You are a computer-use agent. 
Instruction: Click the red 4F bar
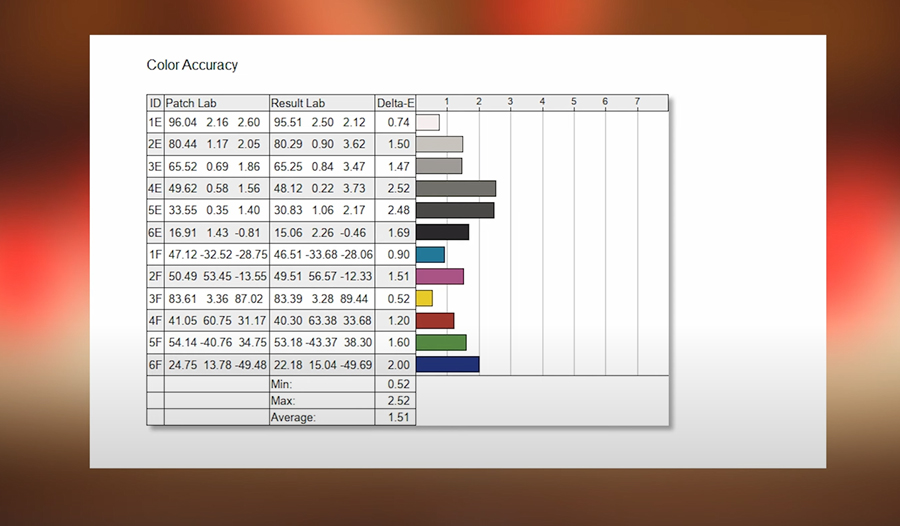tap(435, 320)
